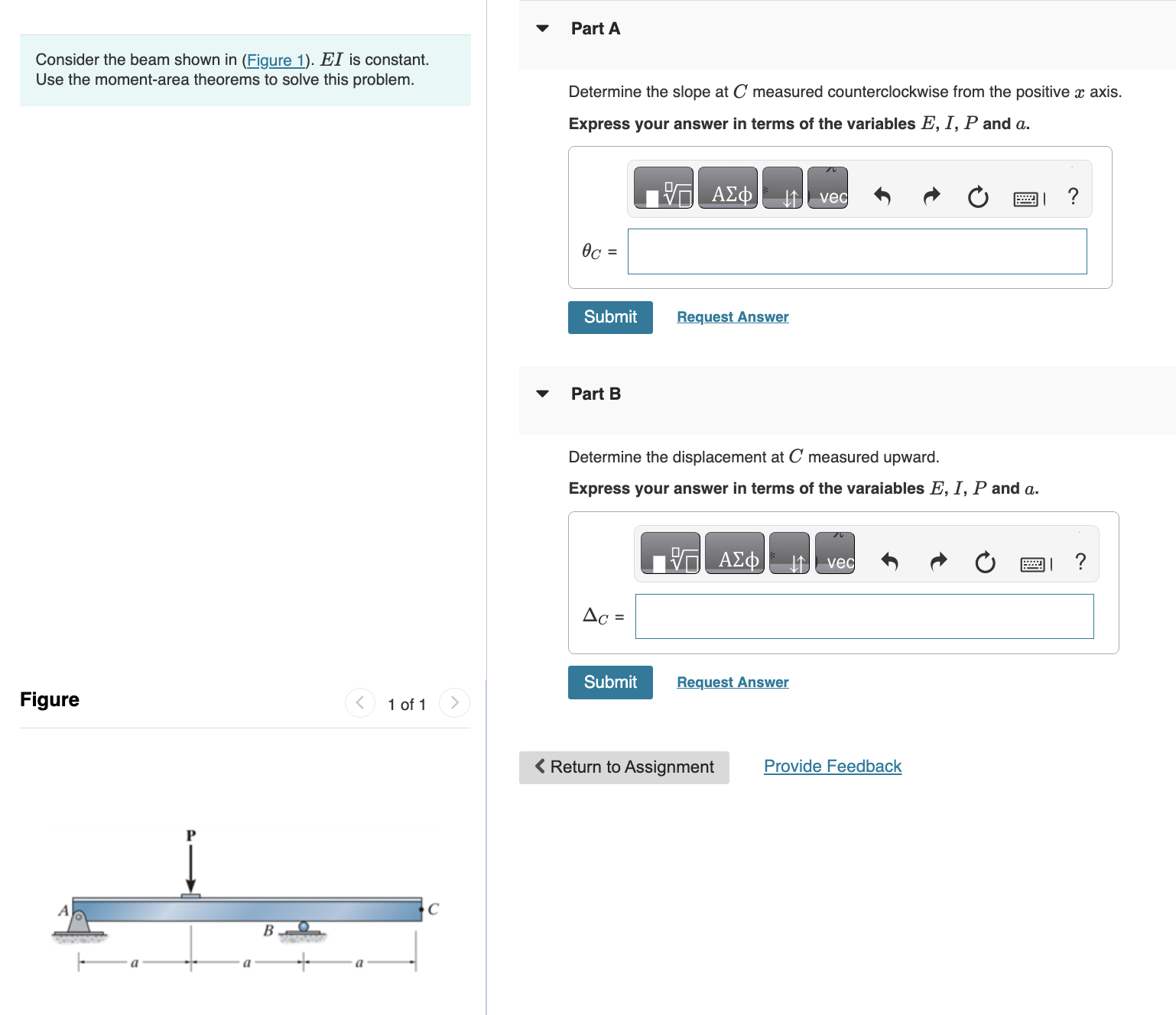The height and width of the screenshot is (1015, 1176).
Task: Click the redo arrow in Part A editor
Action: (931, 196)
